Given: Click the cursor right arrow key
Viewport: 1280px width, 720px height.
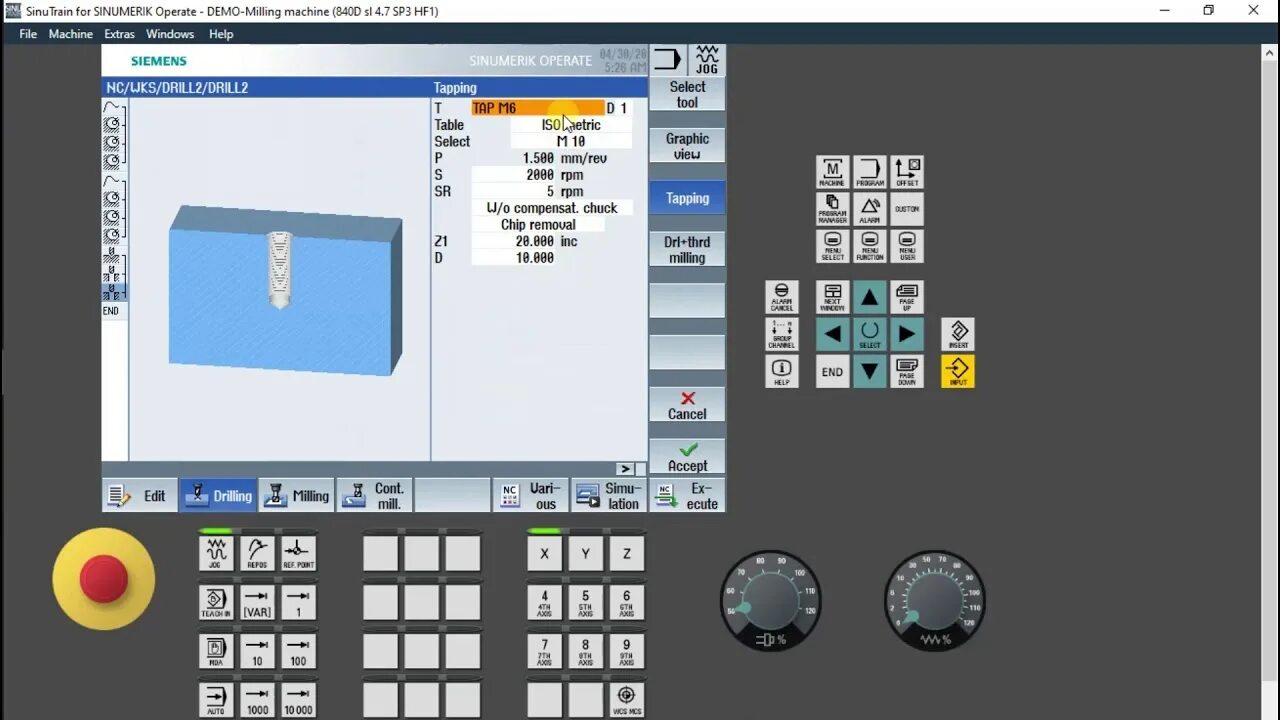Looking at the screenshot, I should tap(907, 334).
